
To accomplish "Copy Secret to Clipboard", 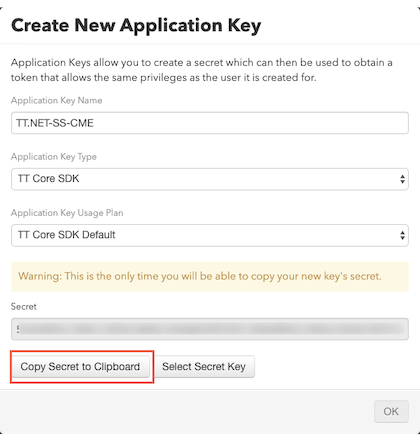I will 80,367.
